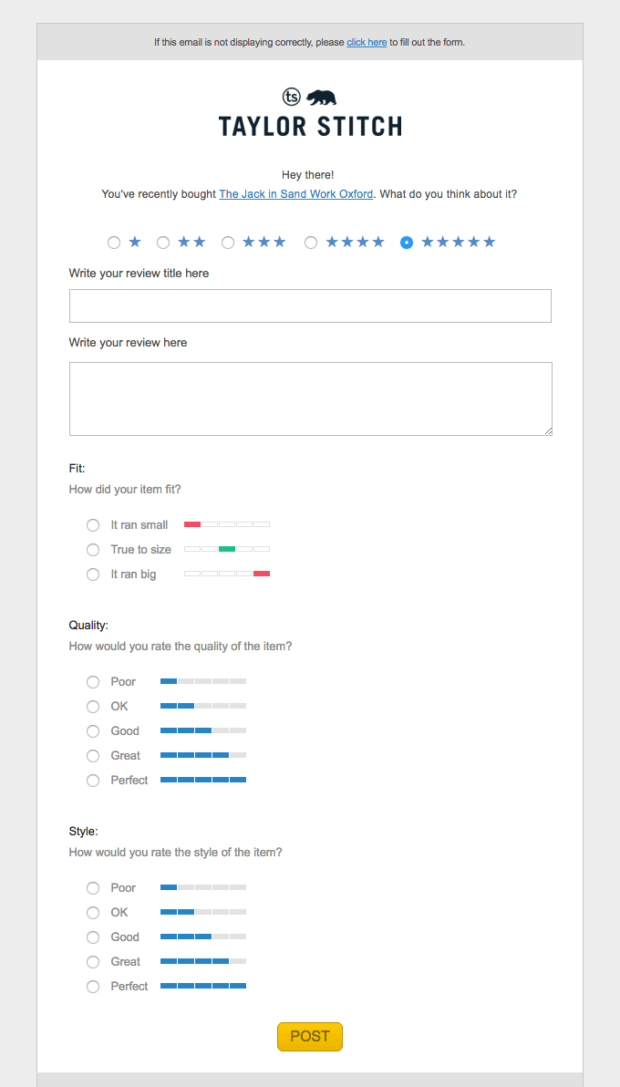This screenshot has width=620, height=1087.
Task: Click the green 'True to size' fit bar
Action: coord(227,549)
